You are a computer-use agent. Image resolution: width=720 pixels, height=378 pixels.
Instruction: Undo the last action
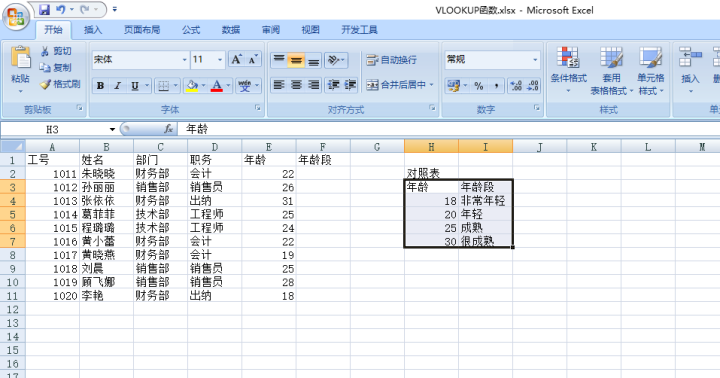[x=61, y=9]
